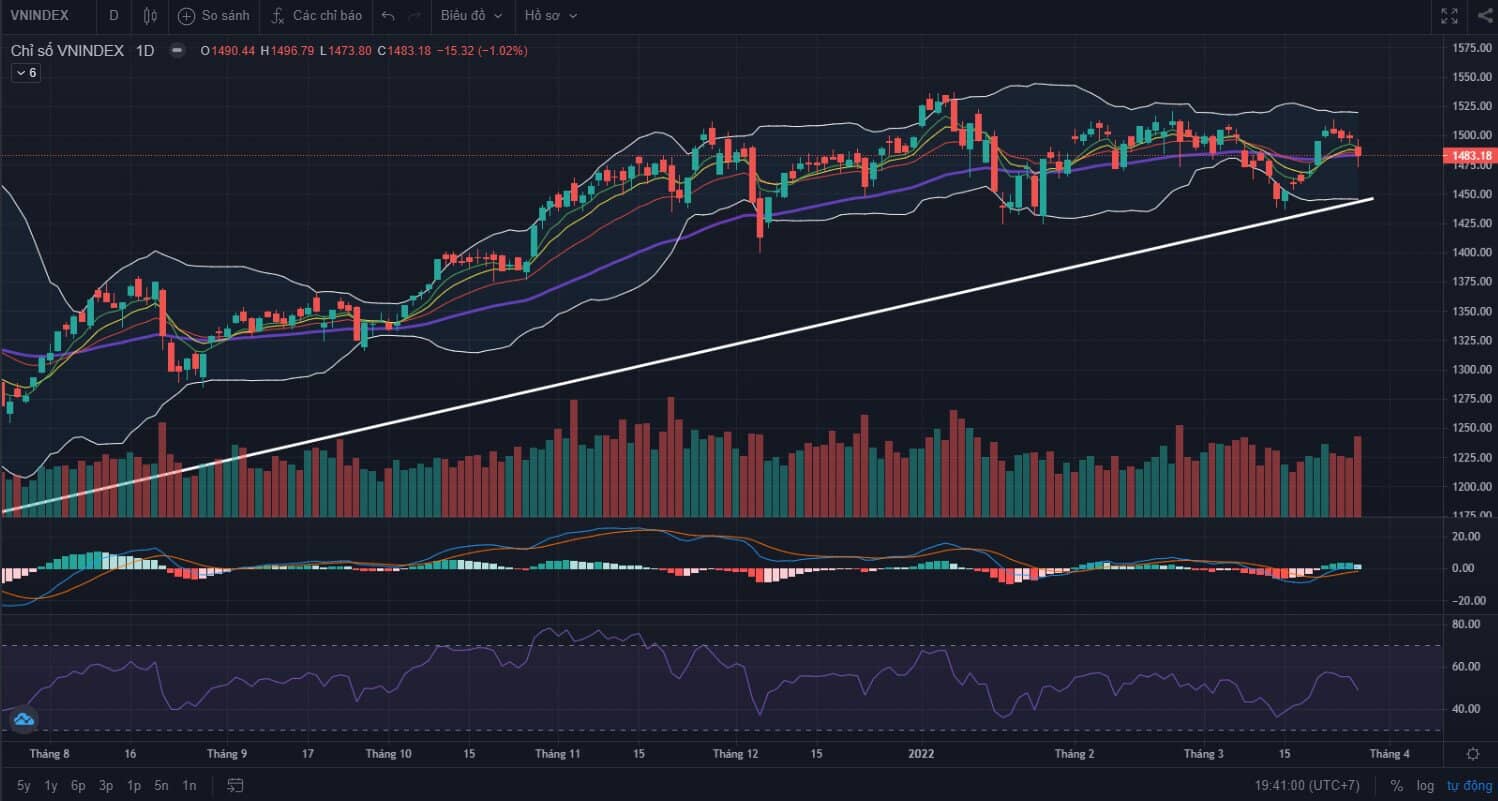The width and height of the screenshot is (1498, 801).
Task: Select the 5n time range
Action: pyautogui.click(x=162, y=785)
